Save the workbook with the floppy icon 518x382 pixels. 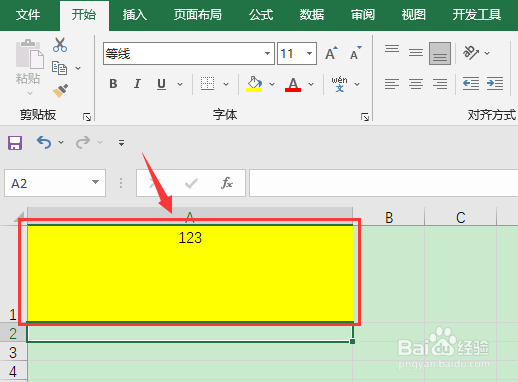[x=15, y=143]
